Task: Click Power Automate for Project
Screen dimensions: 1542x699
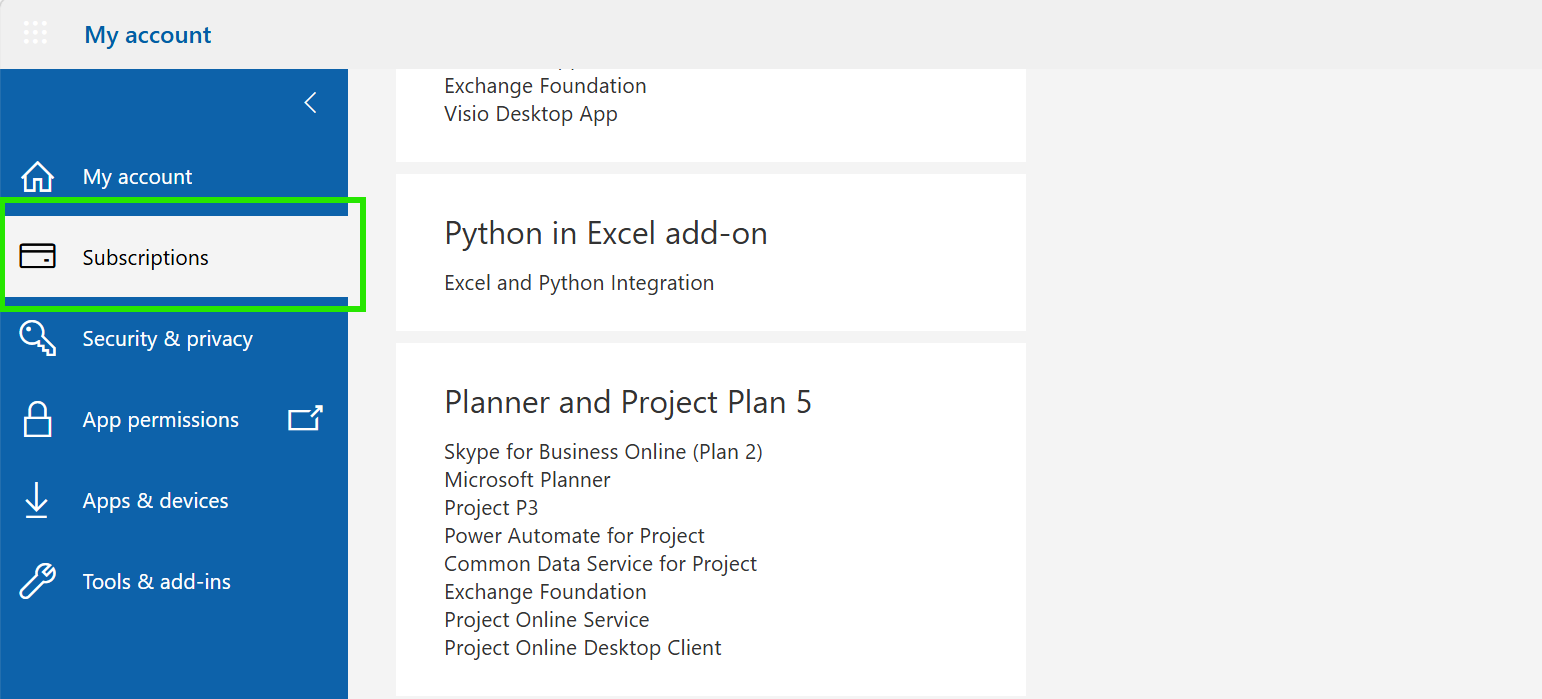Action: coord(574,536)
